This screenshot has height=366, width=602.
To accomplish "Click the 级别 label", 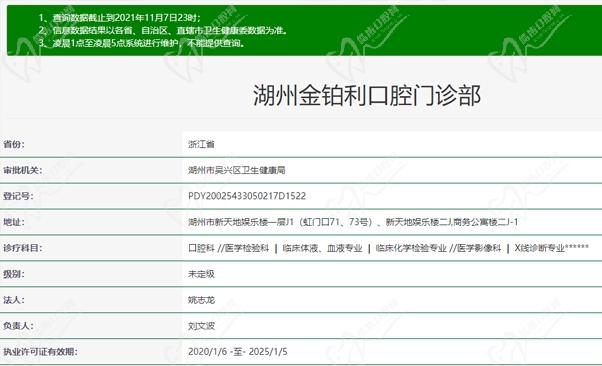I will (14, 274).
